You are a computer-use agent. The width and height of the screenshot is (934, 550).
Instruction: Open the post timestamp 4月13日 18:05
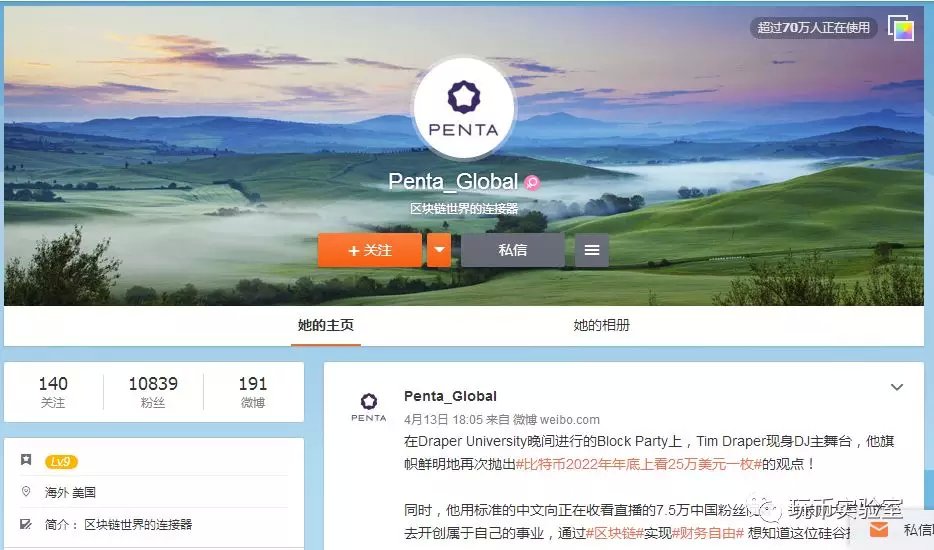coord(443,420)
